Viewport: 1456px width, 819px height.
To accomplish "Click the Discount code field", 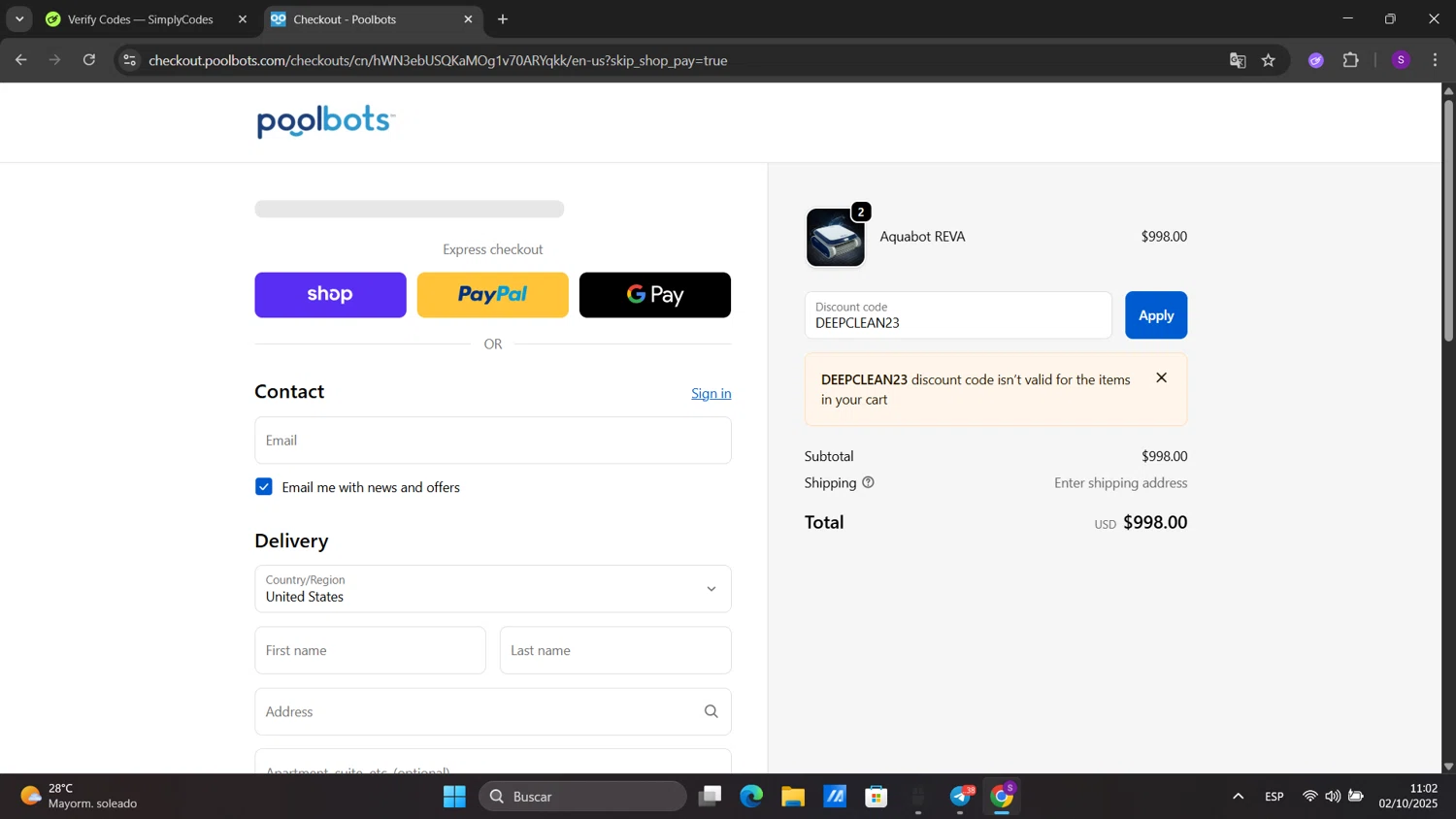I will (958, 315).
